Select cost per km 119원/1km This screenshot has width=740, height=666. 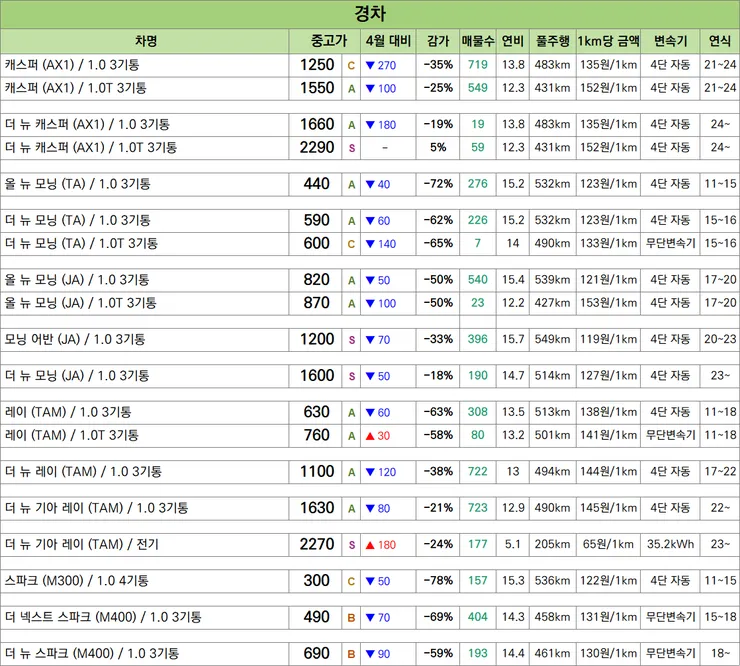tap(608, 339)
